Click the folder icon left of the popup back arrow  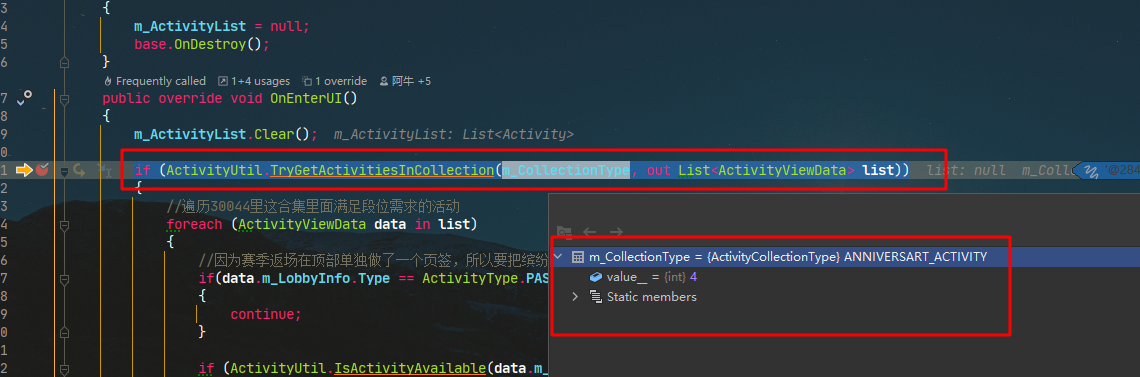[563, 232]
